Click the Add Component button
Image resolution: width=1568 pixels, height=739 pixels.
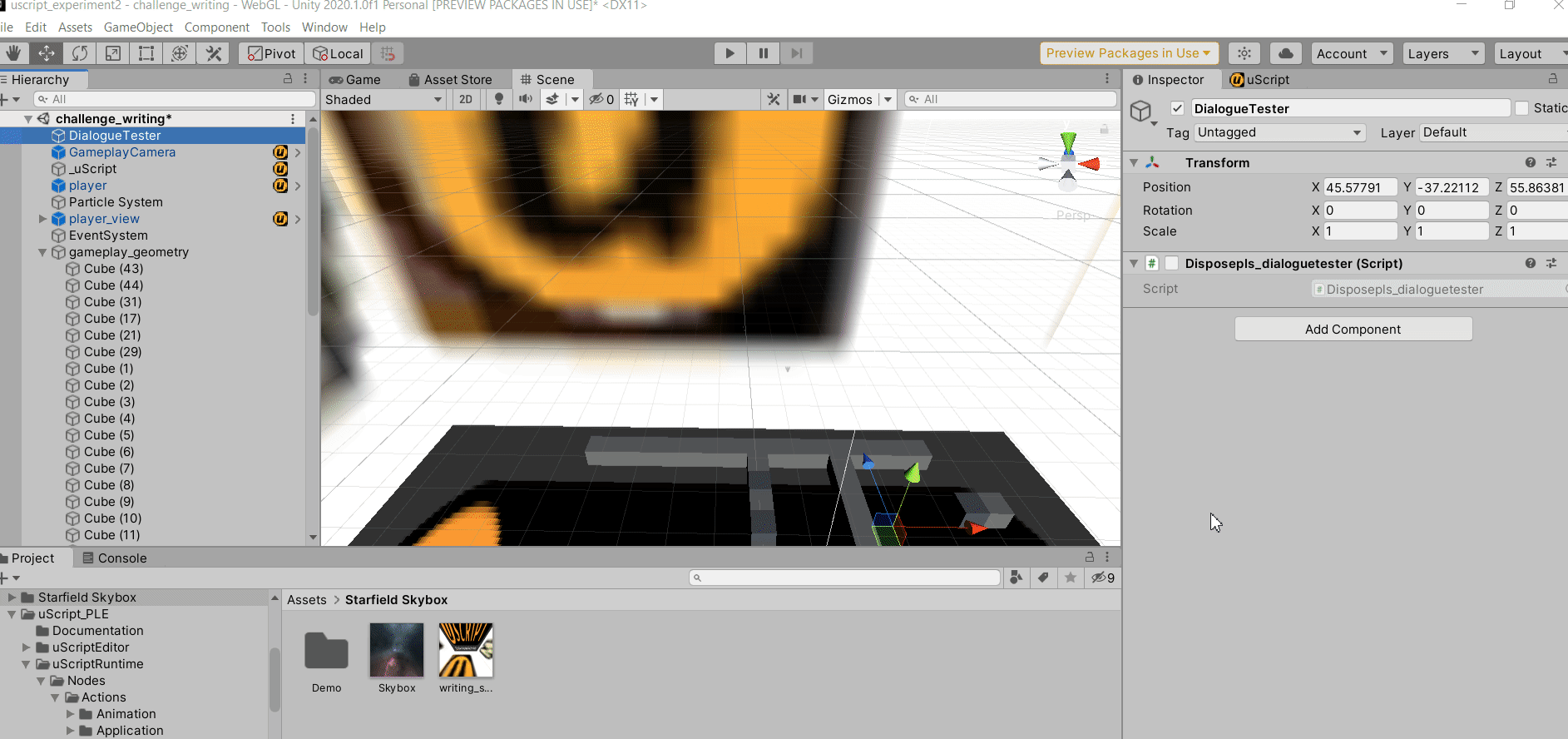[1353, 329]
